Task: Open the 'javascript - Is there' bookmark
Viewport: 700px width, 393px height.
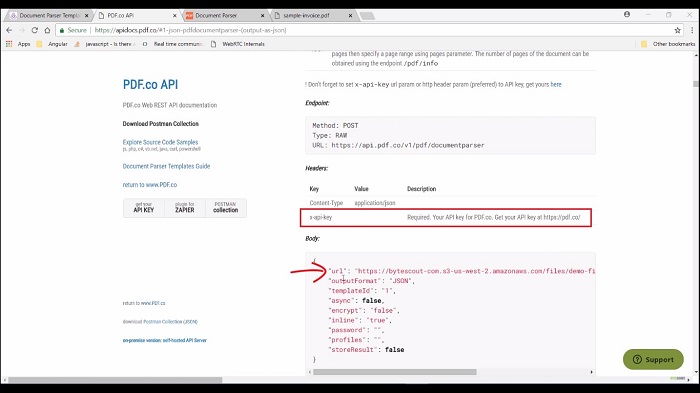Action: tap(105, 44)
